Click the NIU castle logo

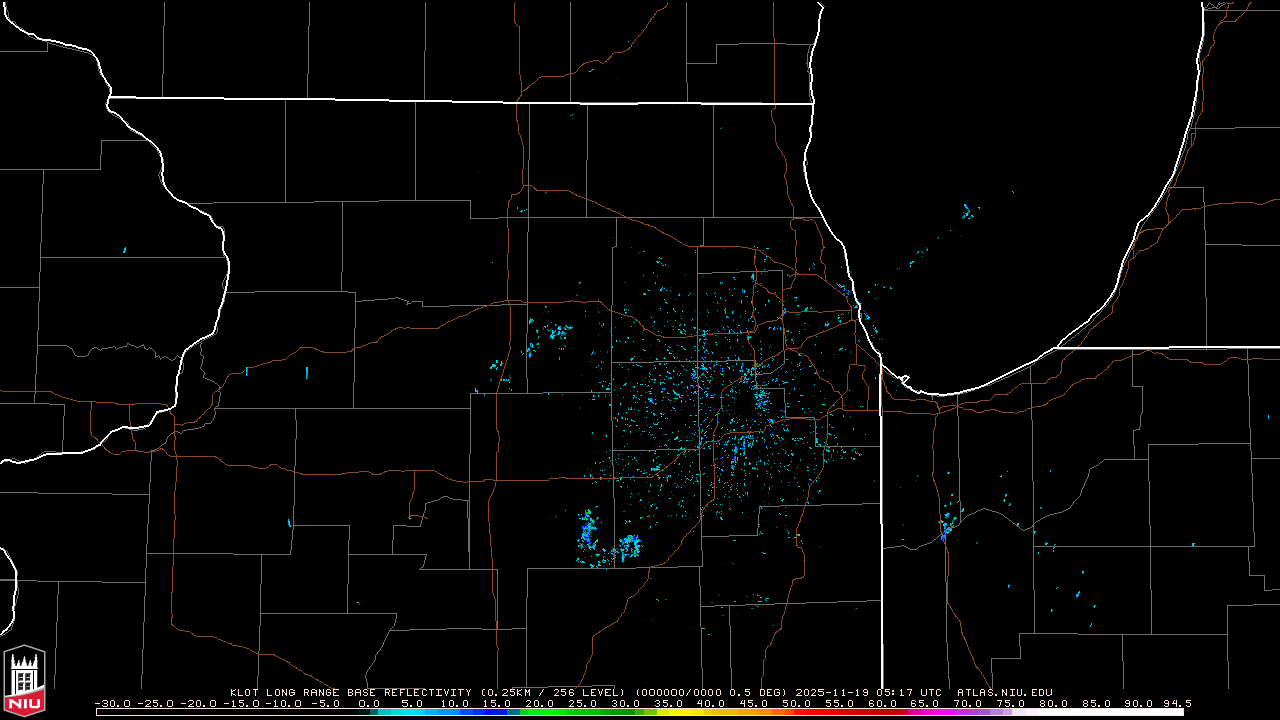click(x=24, y=681)
